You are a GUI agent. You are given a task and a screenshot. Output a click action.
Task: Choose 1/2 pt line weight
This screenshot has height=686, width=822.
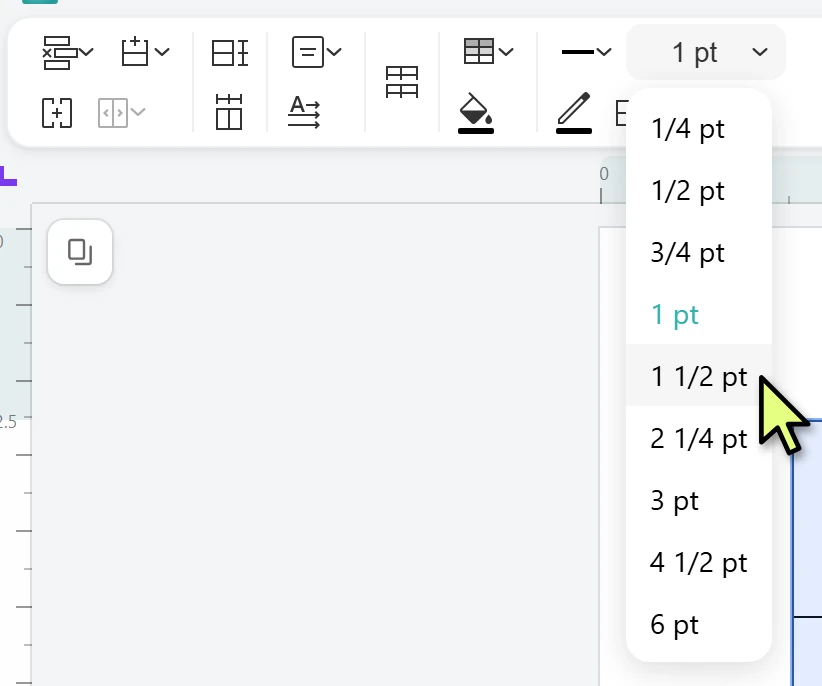(x=699, y=190)
